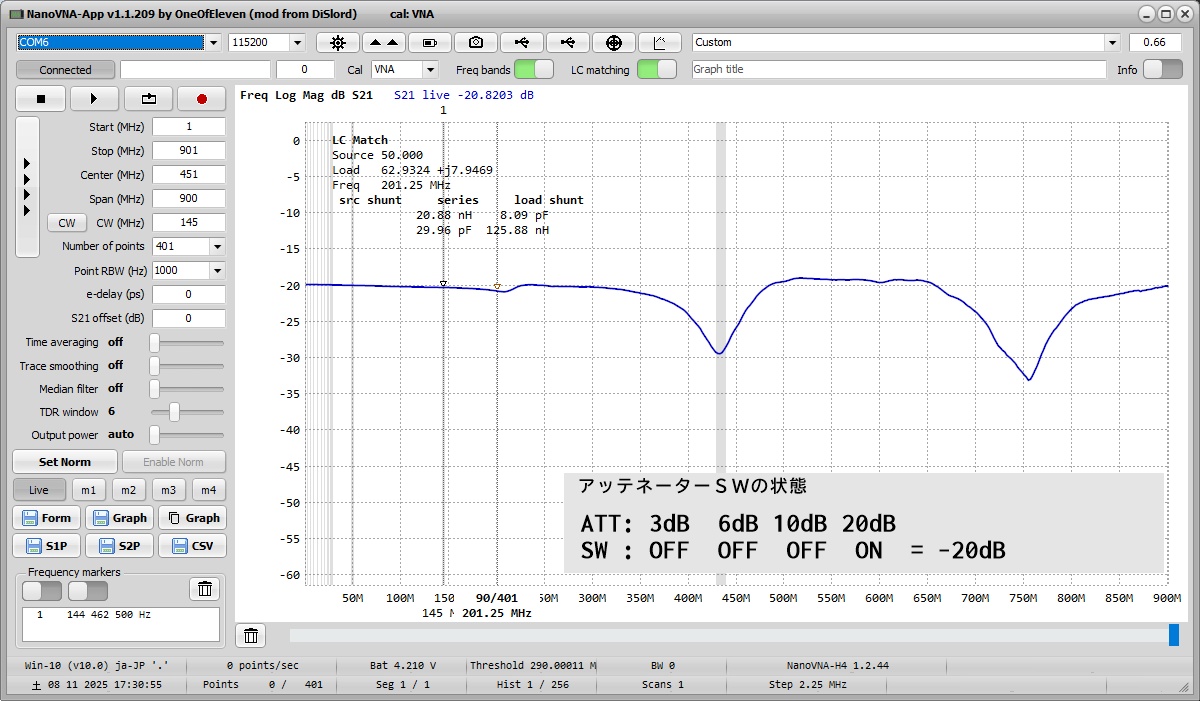Click the crosshair target toolbar icon
Viewport: 1200px width, 701px height.
(614, 42)
